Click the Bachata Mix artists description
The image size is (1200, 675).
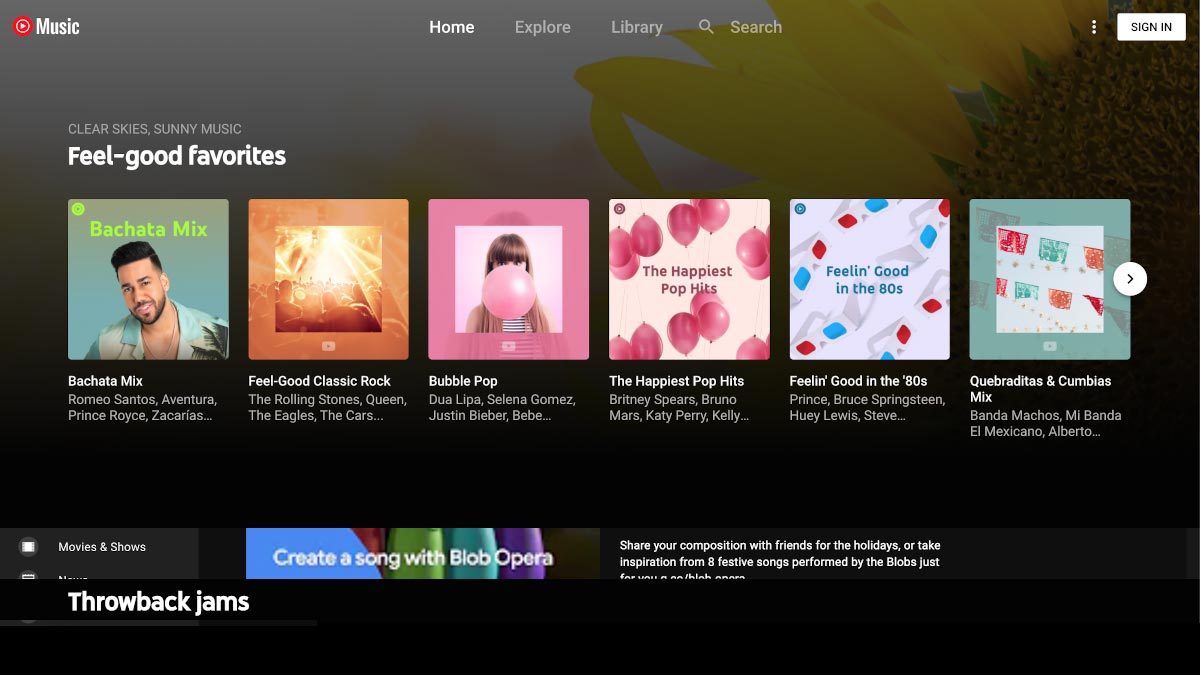click(x=141, y=407)
